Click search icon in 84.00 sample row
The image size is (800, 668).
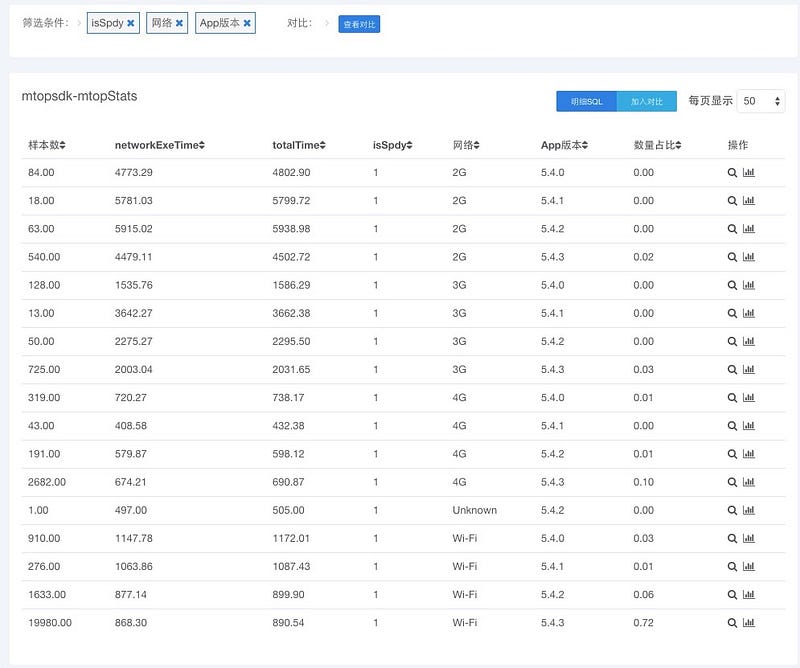732,173
